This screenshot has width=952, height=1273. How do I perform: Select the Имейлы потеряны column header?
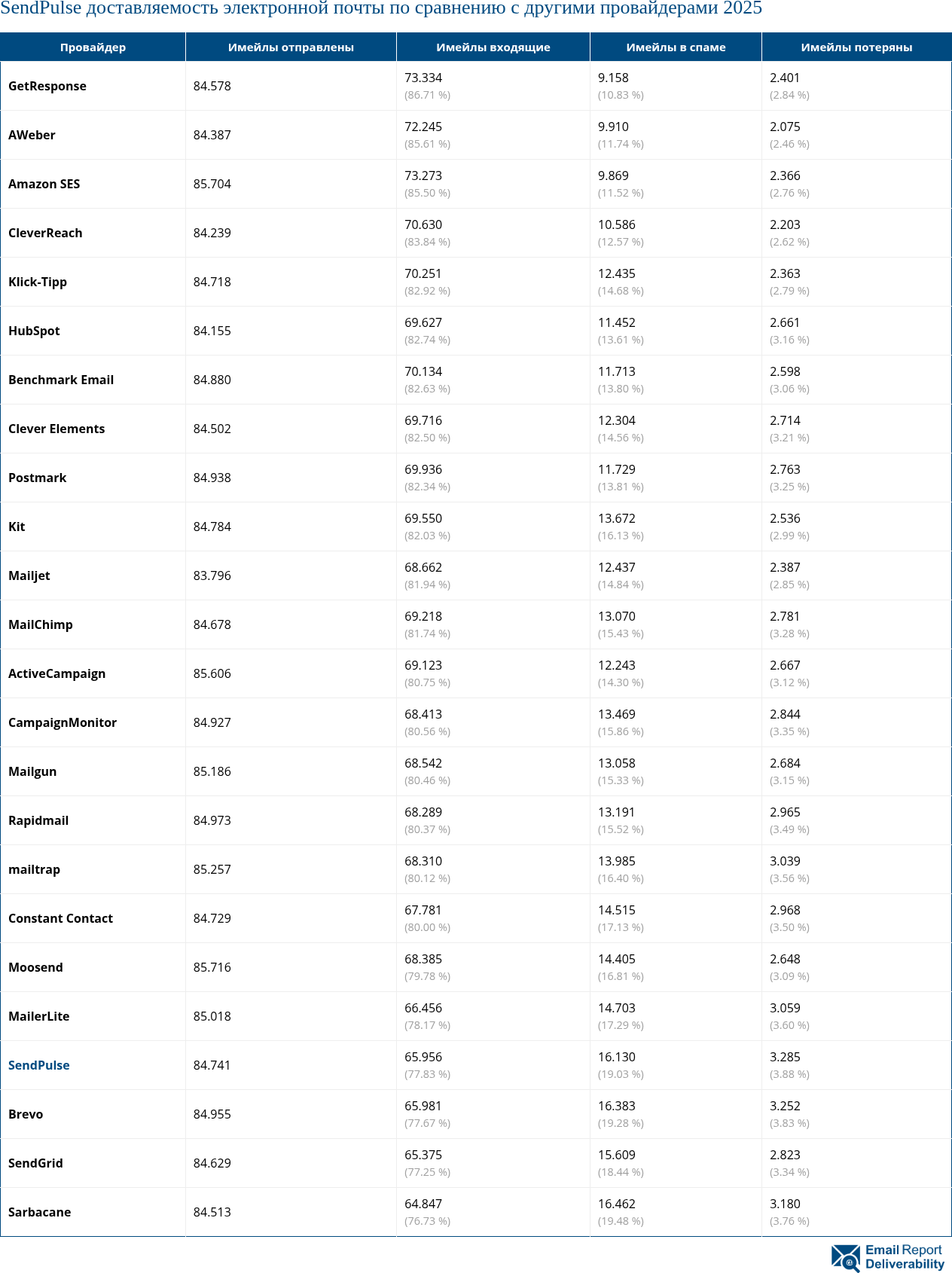[856, 47]
